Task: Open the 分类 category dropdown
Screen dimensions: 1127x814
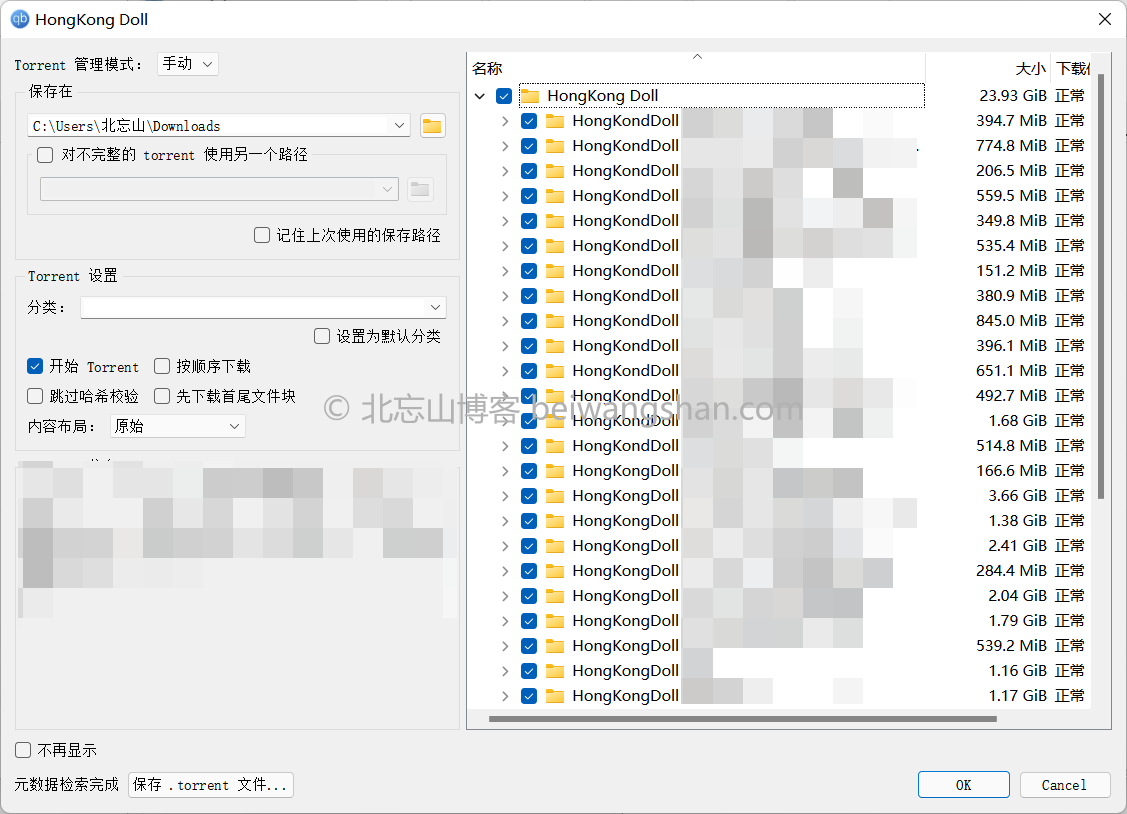Action: click(x=263, y=307)
